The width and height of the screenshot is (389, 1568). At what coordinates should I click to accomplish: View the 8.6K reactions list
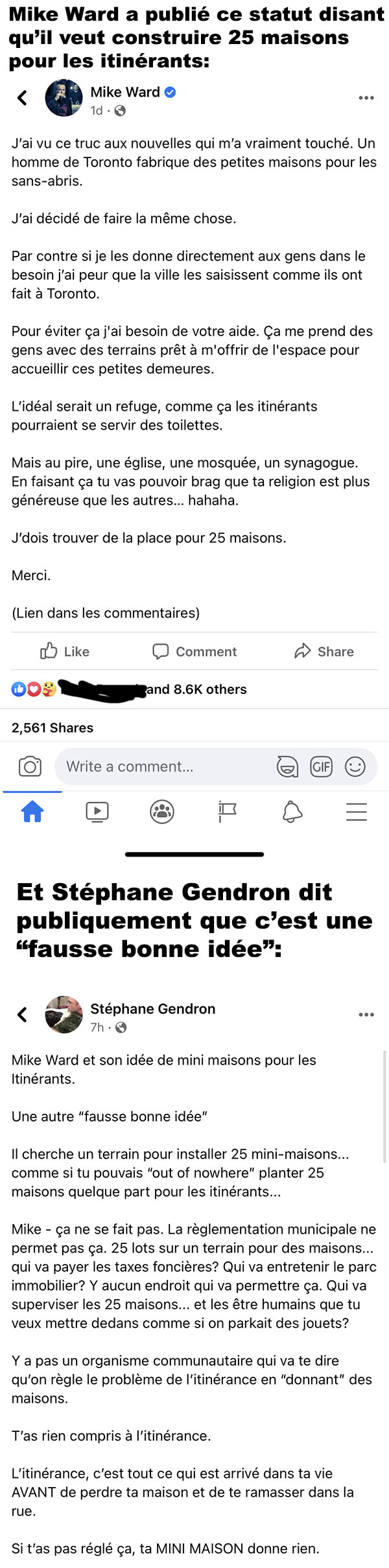coord(129,689)
